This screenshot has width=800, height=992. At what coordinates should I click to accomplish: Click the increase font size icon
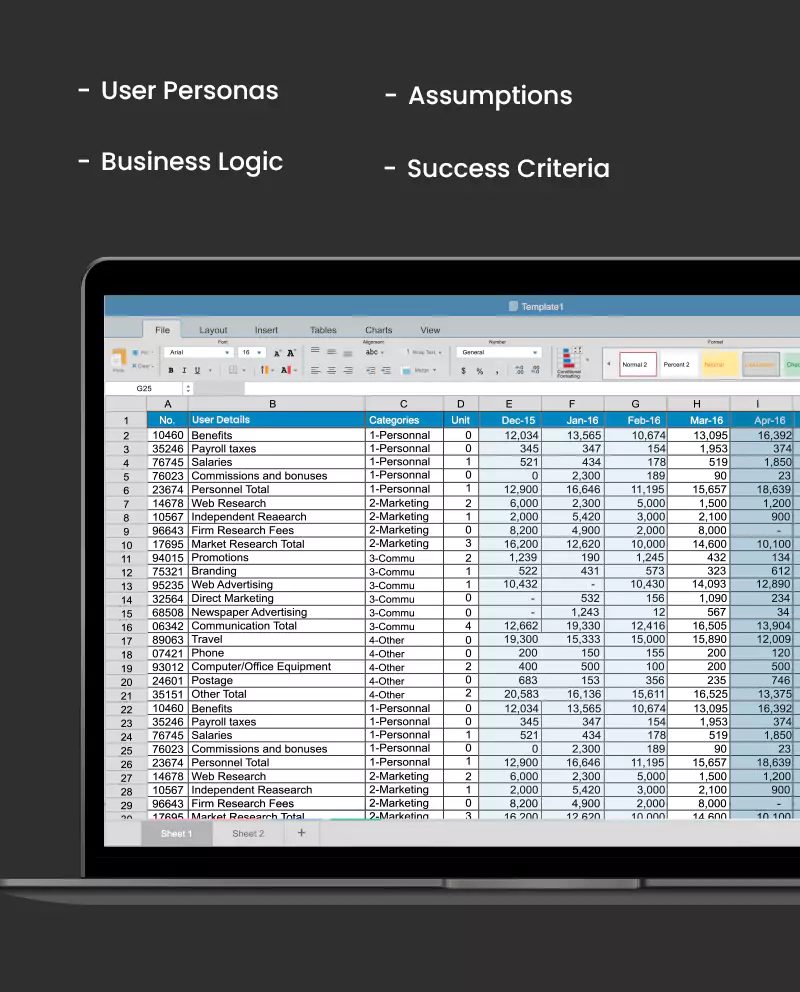[x=277, y=353]
